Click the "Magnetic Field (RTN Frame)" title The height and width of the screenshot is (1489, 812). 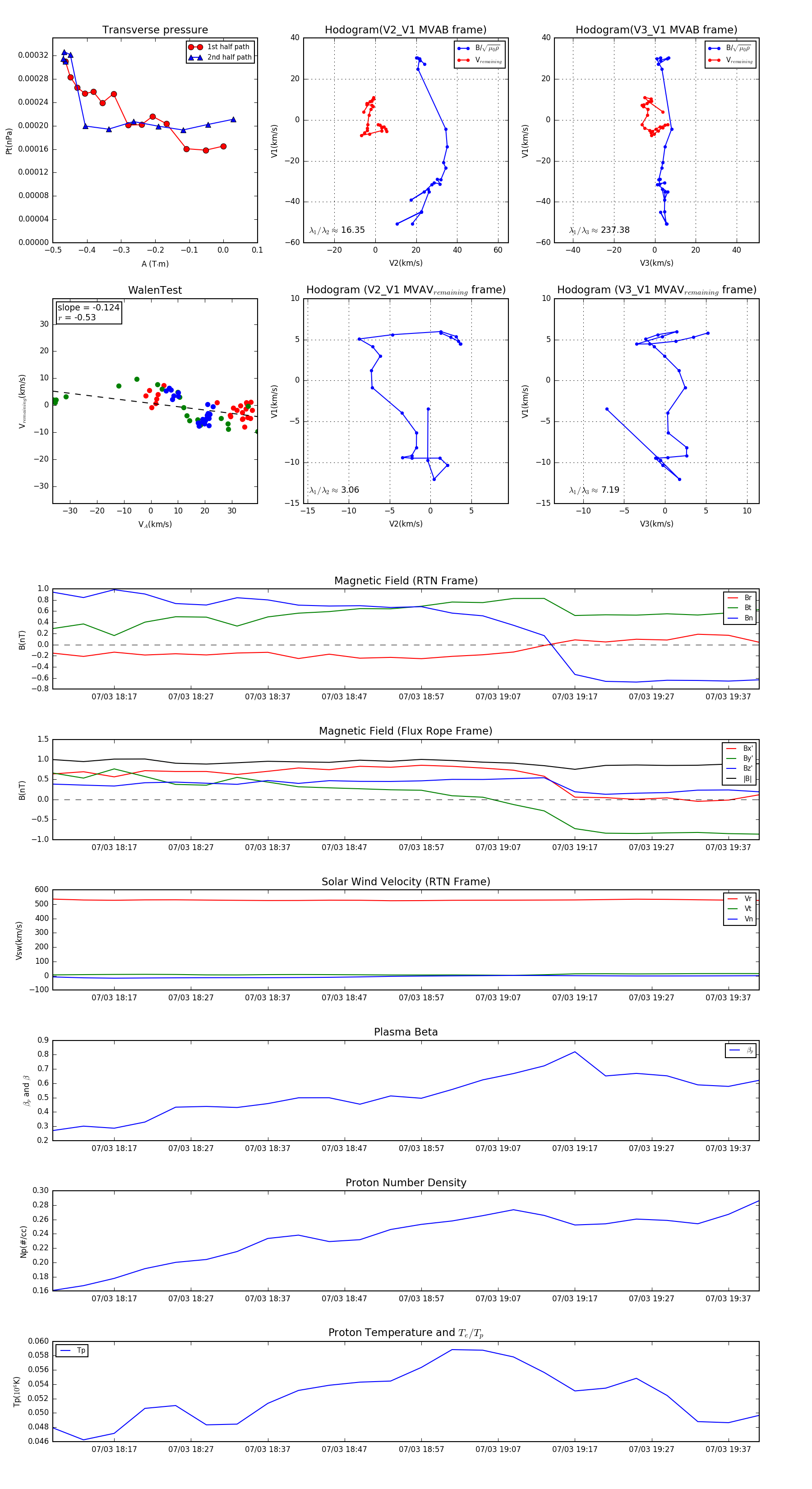(406, 581)
